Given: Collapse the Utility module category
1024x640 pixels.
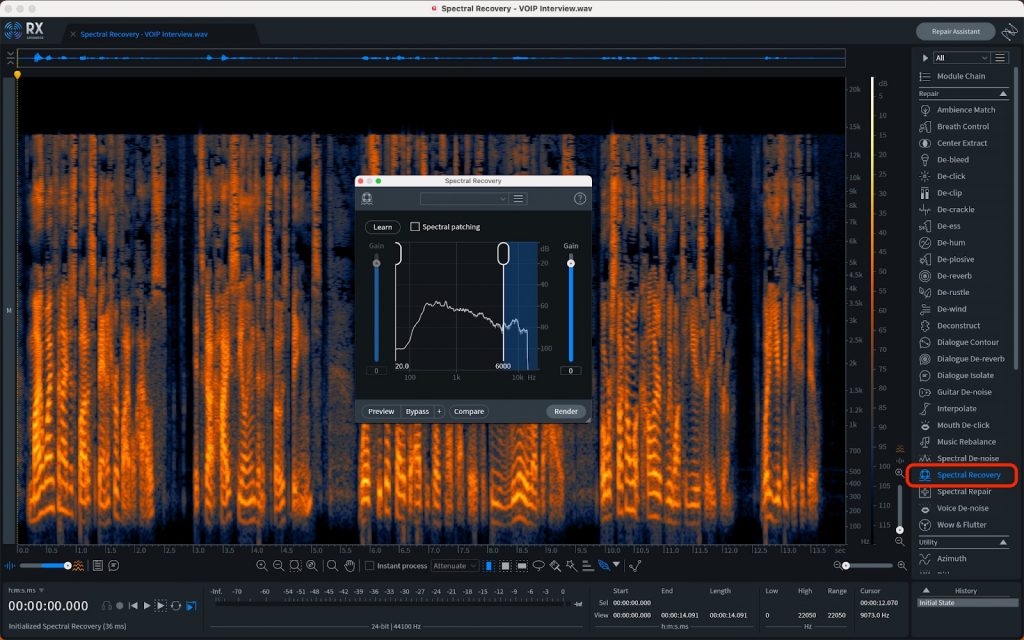Looking at the screenshot, I should 1003,543.
